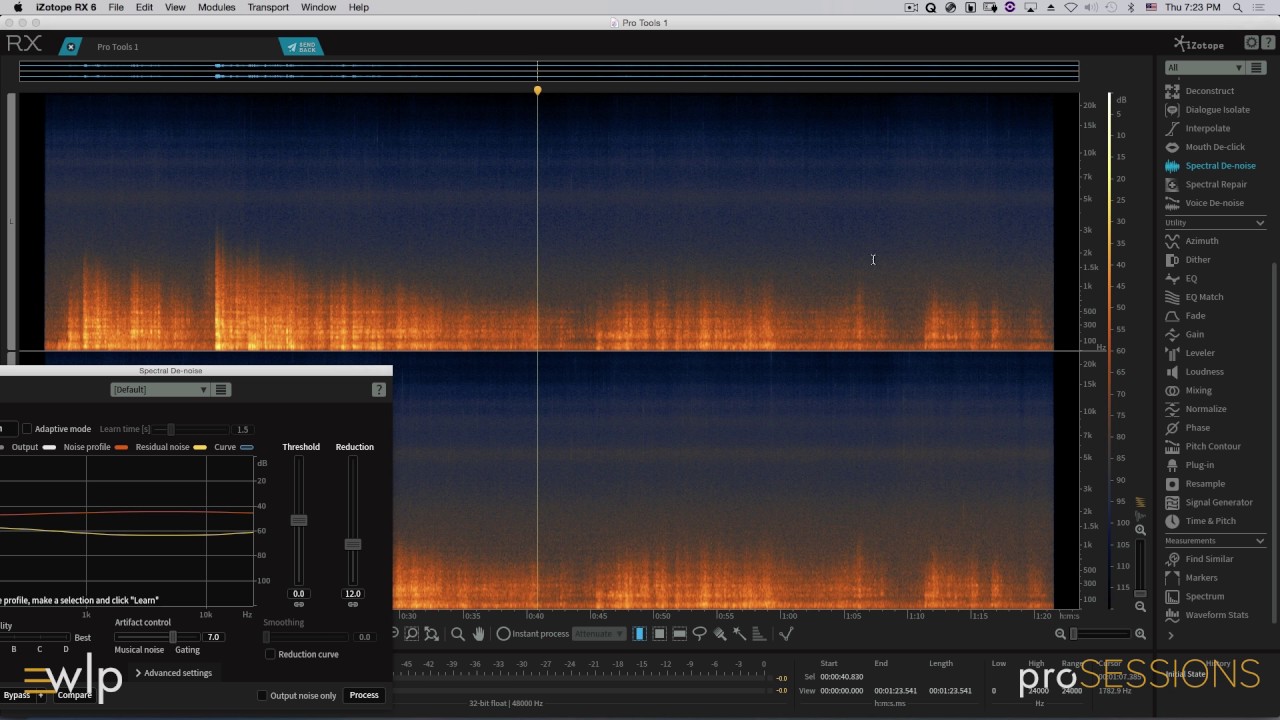Open the All module filter dropdown
The height and width of the screenshot is (720, 1280).
pos(1205,68)
